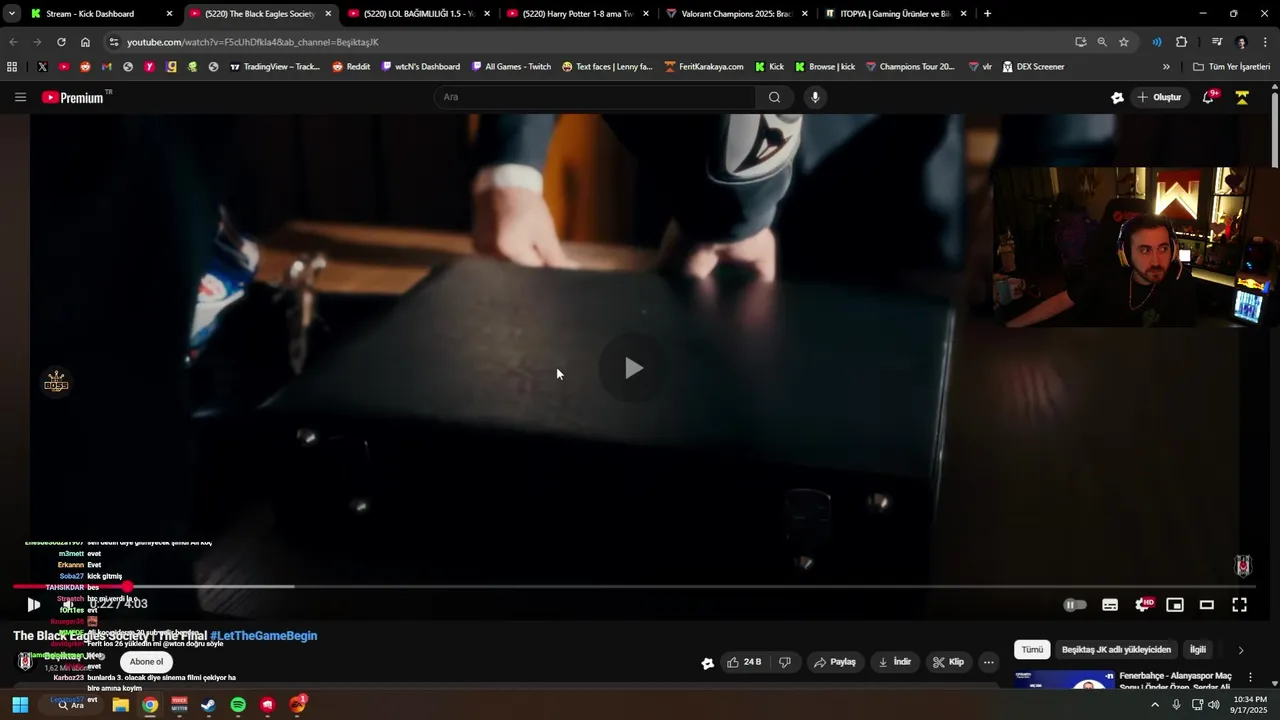This screenshot has width=1280, height=720.
Task: Open the Reddit bookmark
Action: coord(351,67)
